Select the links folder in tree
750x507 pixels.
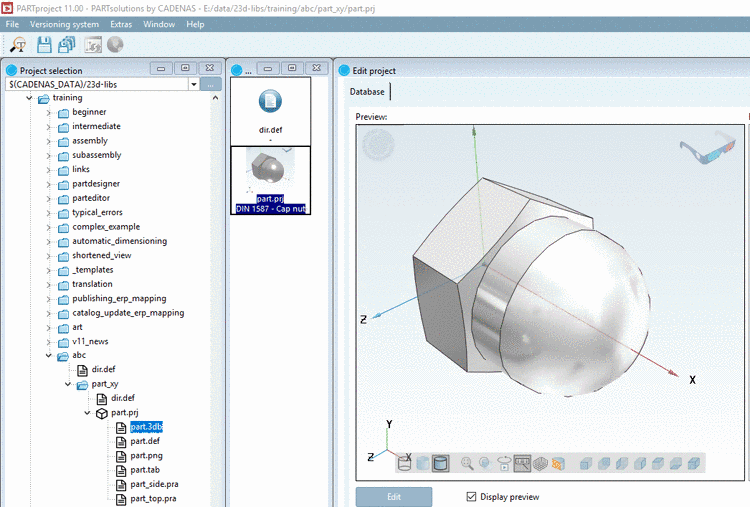coord(81,169)
